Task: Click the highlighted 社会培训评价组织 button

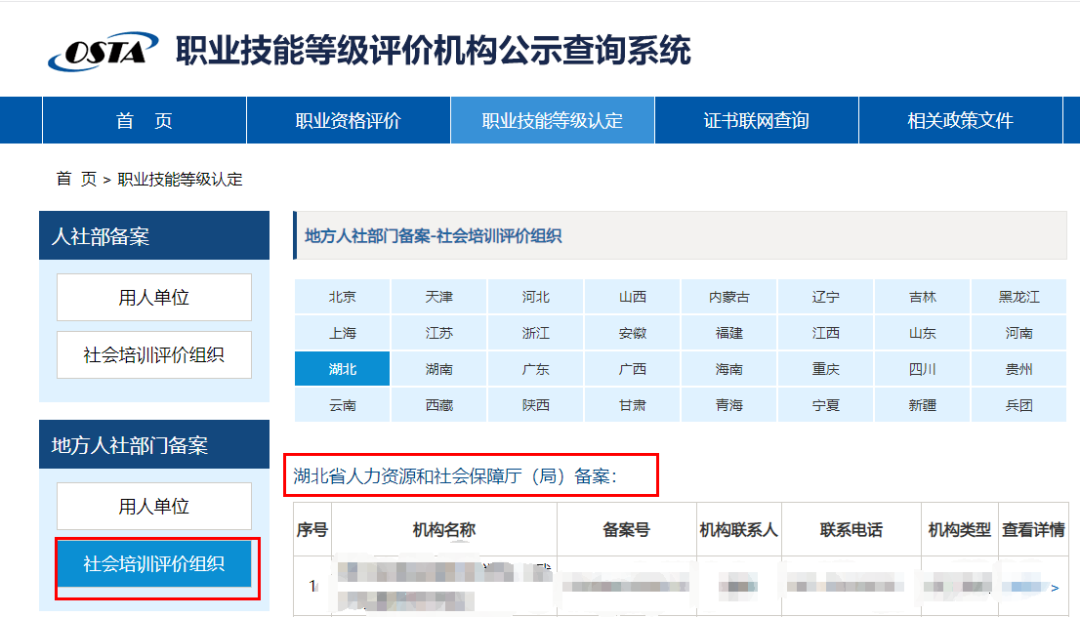Action: 153,565
